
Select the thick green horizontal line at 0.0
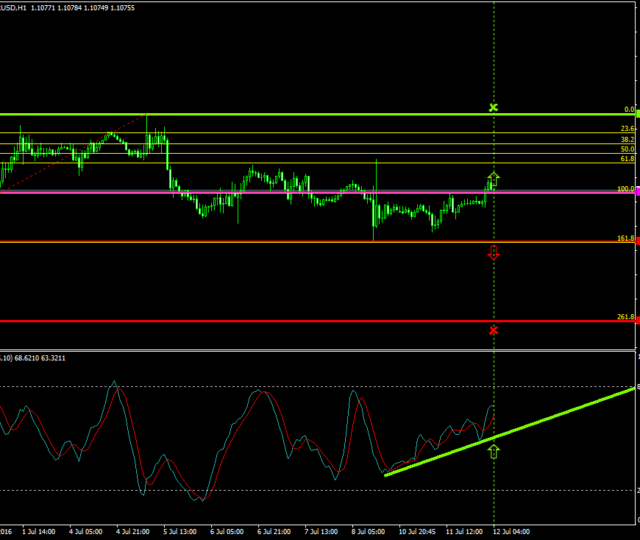tap(300, 115)
